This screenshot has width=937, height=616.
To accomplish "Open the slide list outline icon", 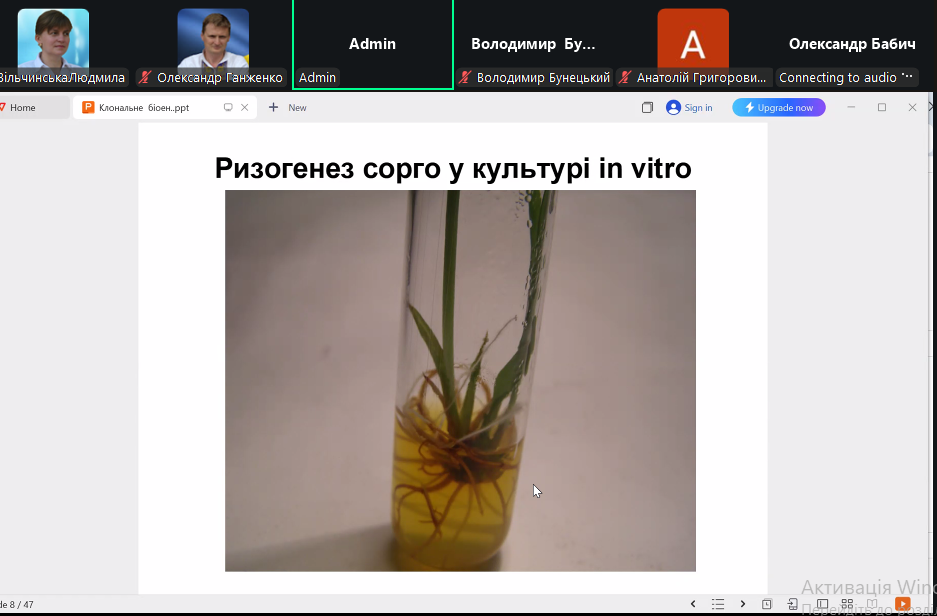I will (717, 604).
